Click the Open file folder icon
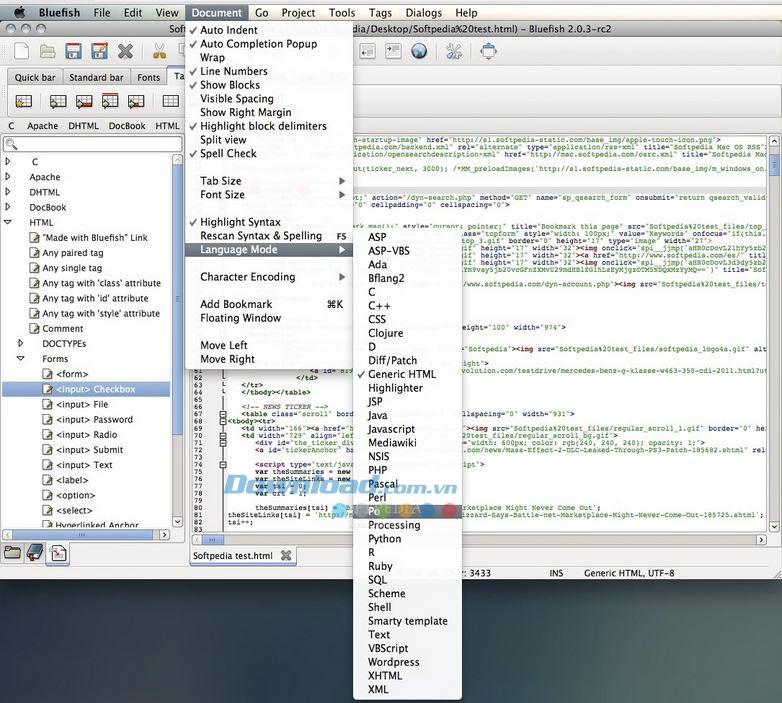This screenshot has height=703, width=782. (x=48, y=51)
